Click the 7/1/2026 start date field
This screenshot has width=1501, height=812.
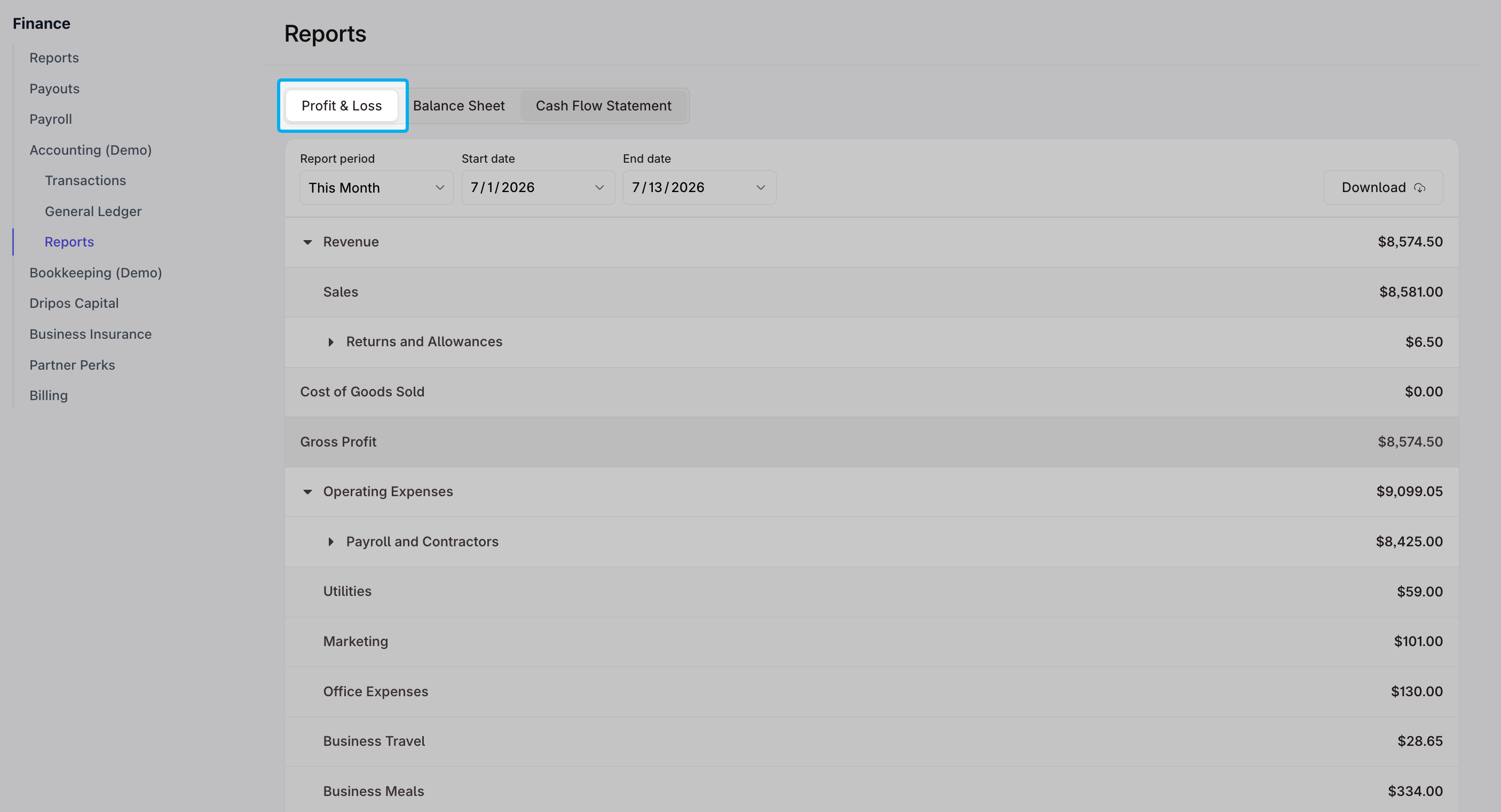(538, 188)
